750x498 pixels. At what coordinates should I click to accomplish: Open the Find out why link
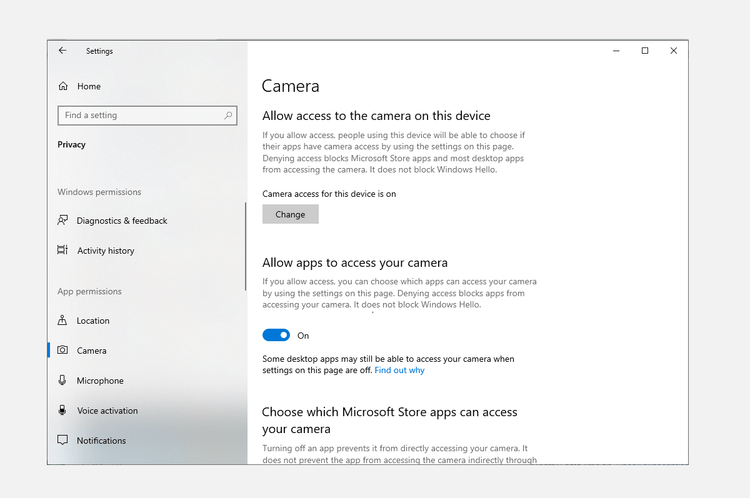pos(399,370)
